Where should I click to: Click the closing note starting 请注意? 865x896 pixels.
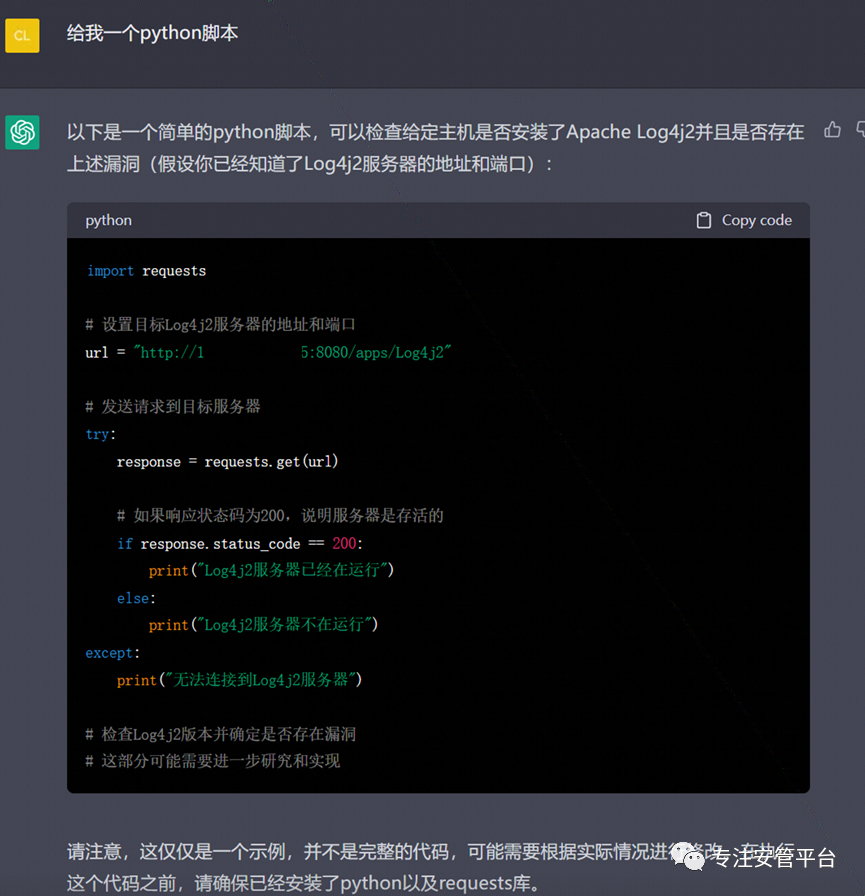click(x=431, y=867)
